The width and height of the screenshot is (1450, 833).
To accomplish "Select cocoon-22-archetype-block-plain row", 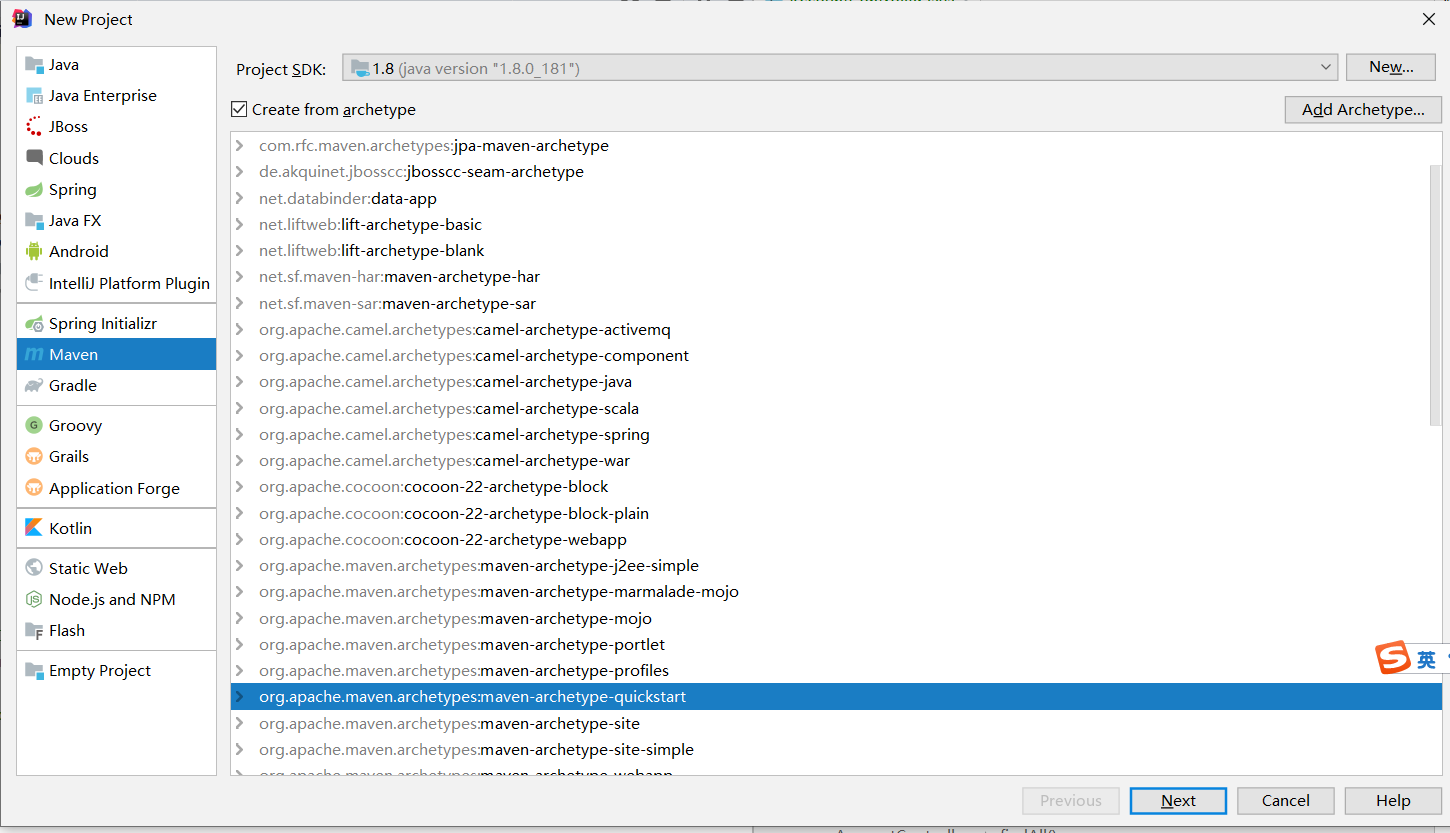I will [836, 514].
